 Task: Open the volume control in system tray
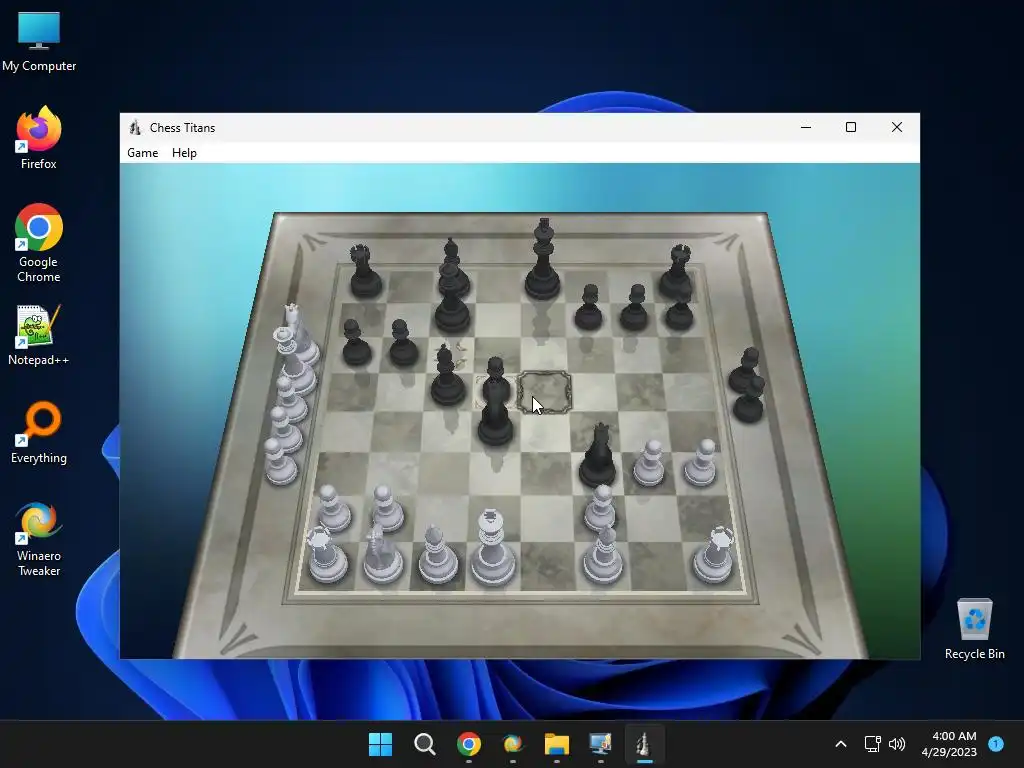pyautogui.click(x=897, y=744)
